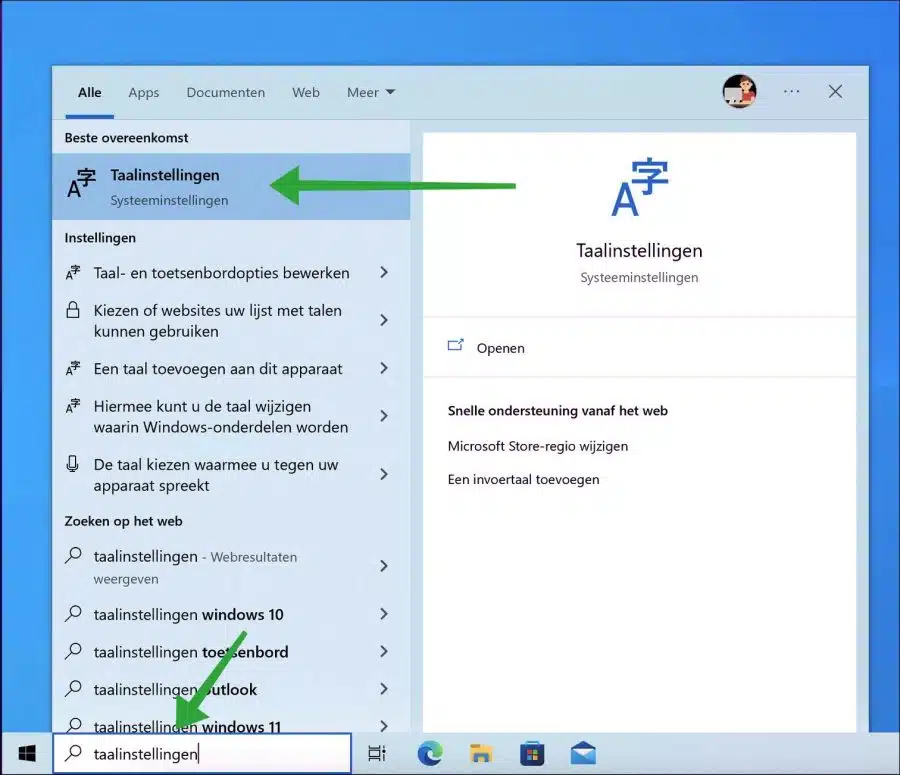Image resolution: width=900 pixels, height=775 pixels.
Task: Open File Explorer from the taskbar
Action: 481,753
